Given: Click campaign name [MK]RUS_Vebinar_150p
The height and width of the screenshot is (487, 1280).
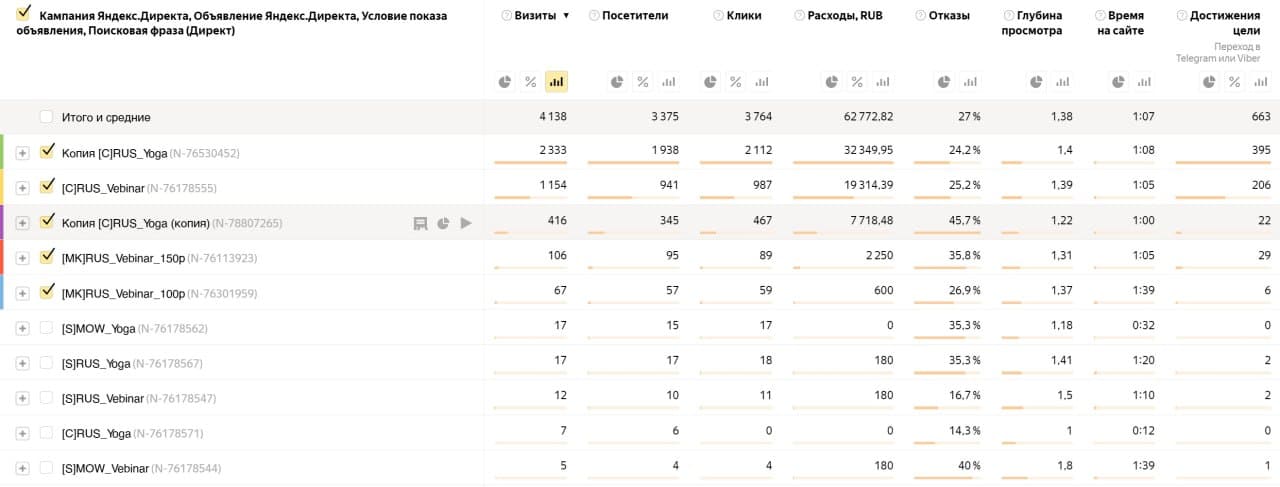Looking at the screenshot, I should pos(123,258).
